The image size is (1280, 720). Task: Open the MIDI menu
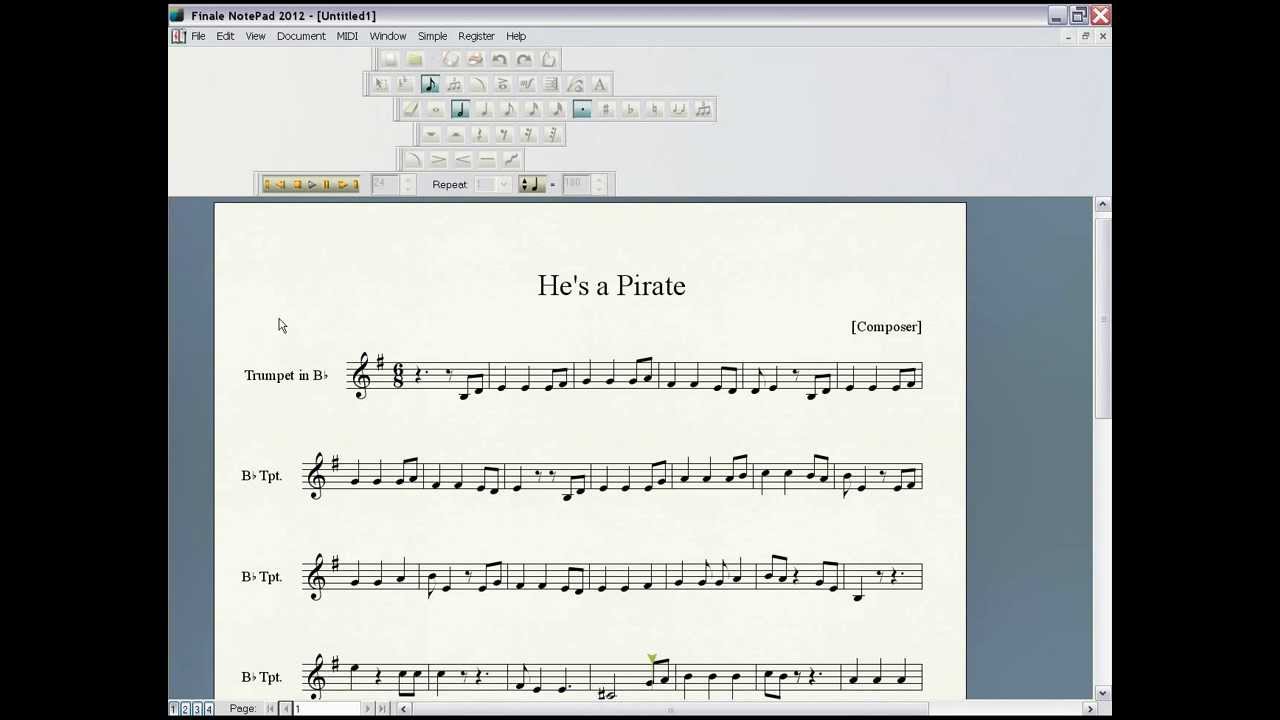pos(347,36)
